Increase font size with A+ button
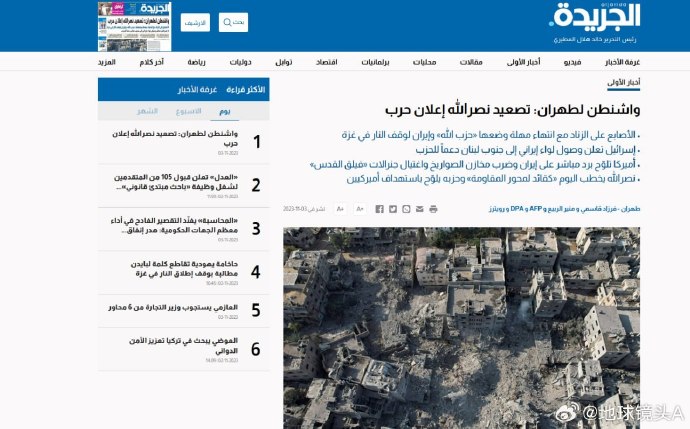Screen dimensions: 690x429 click(x=340, y=209)
